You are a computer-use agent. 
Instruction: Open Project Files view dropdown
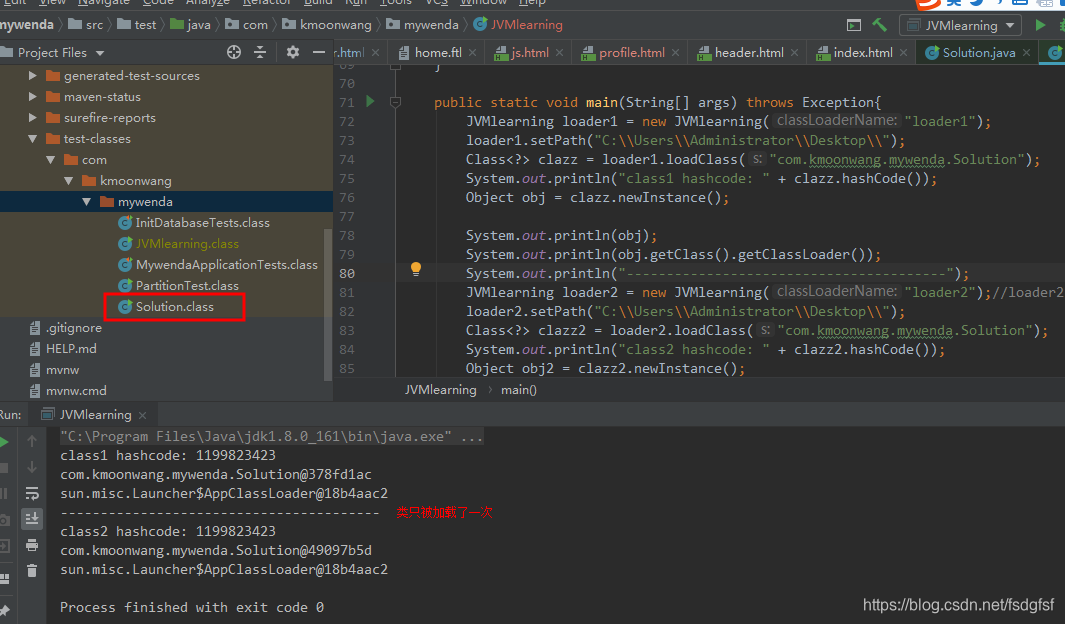[x=100, y=53]
